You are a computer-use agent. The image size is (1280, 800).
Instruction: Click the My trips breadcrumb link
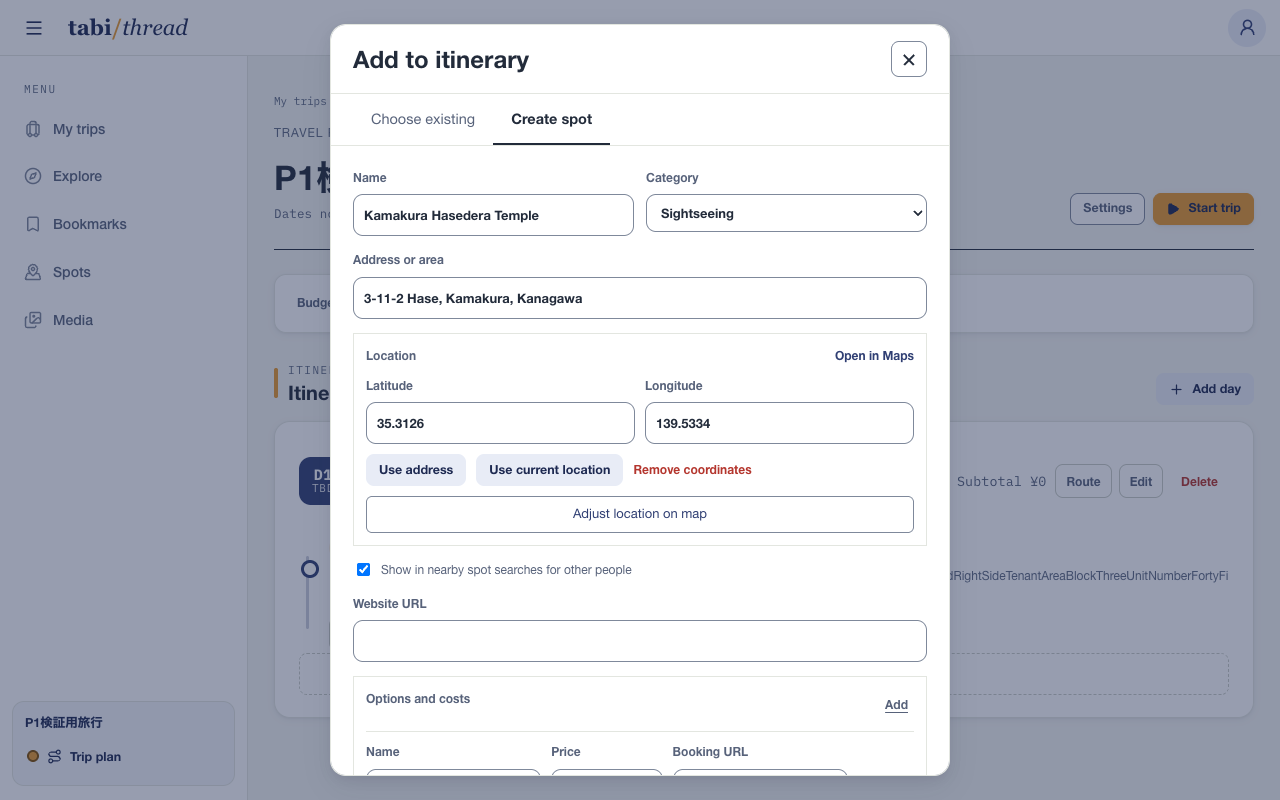tap(300, 101)
